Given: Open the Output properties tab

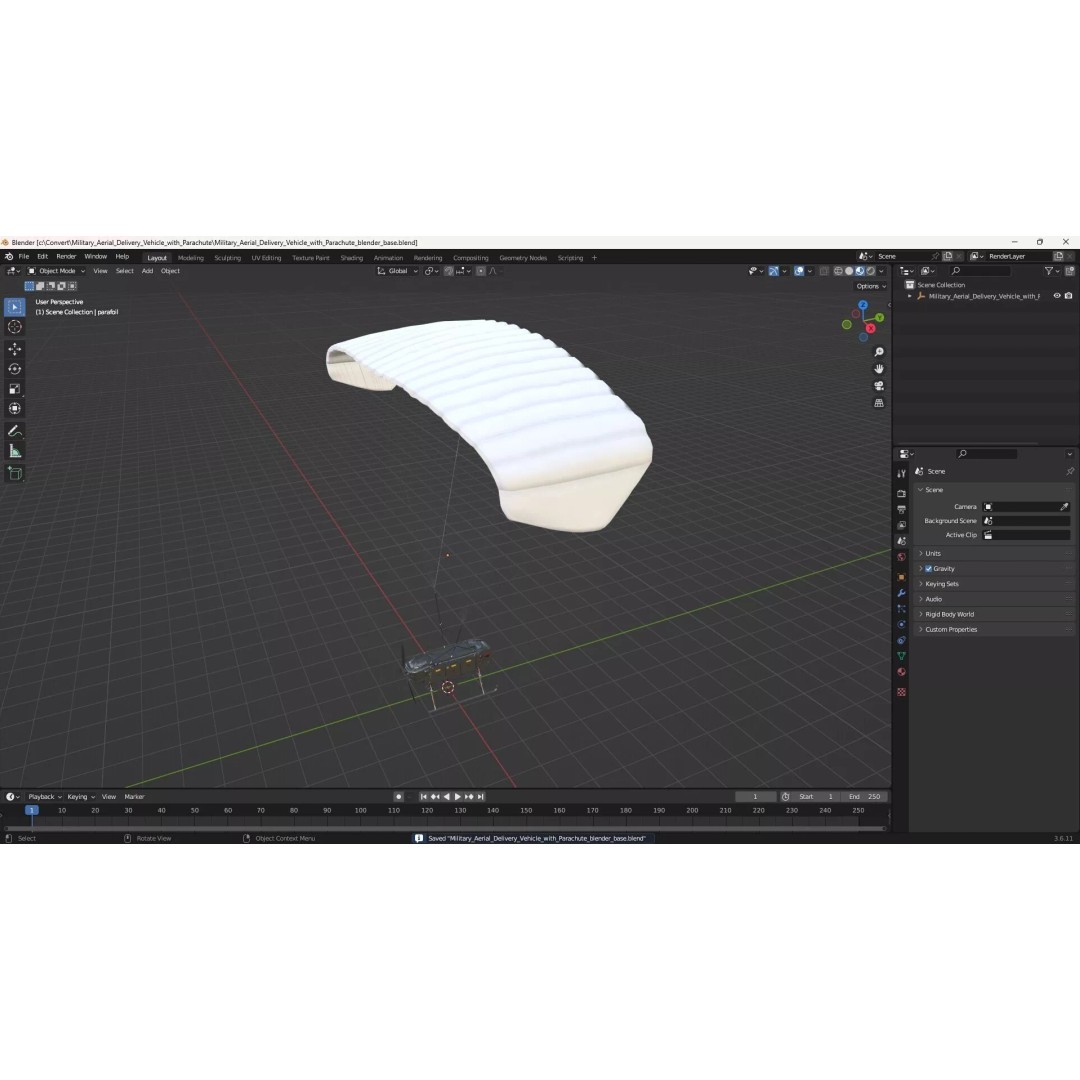Looking at the screenshot, I should (901, 510).
